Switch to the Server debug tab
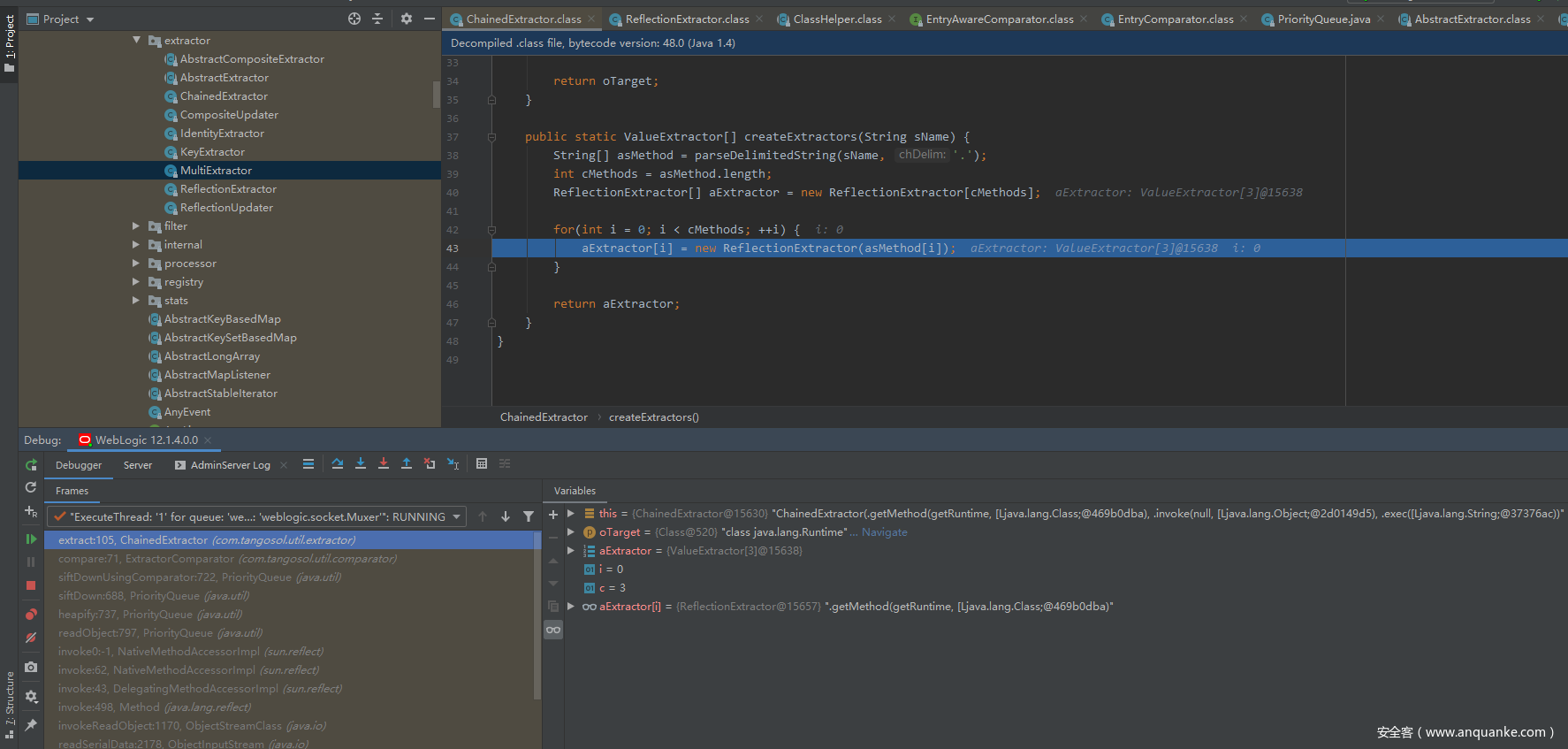Screen dimensions: 1568x749 pyautogui.click(x=137, y=465)
